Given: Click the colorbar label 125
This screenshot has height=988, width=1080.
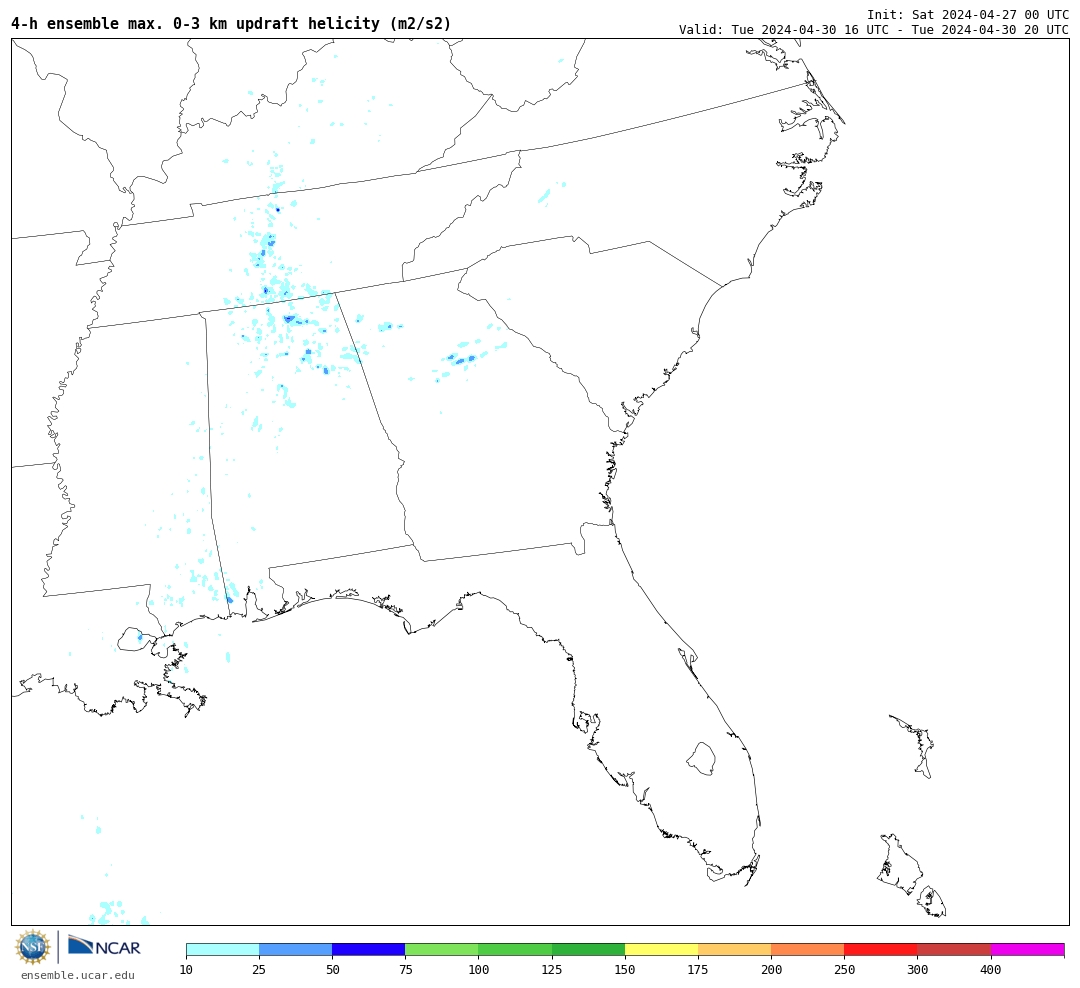Looking at the screenshot, I should 552,970.
